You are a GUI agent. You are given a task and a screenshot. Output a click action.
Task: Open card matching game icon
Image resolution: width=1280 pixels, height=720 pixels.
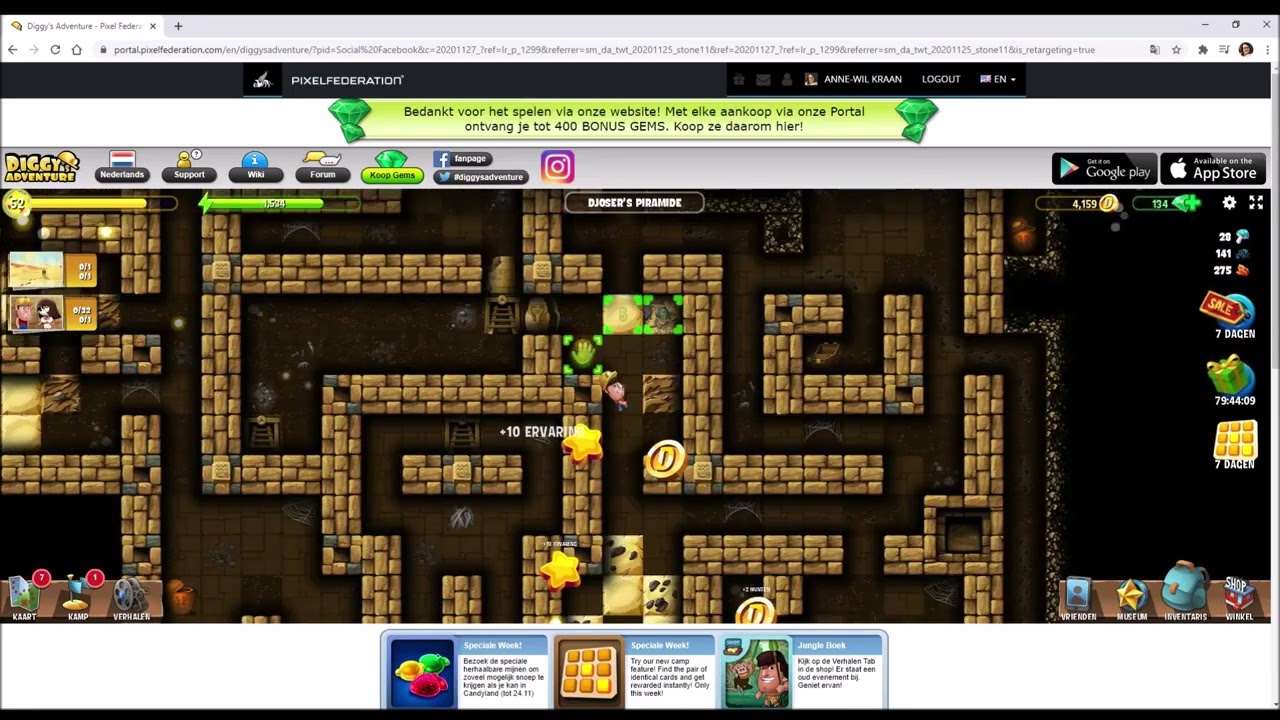[1234, 445]
